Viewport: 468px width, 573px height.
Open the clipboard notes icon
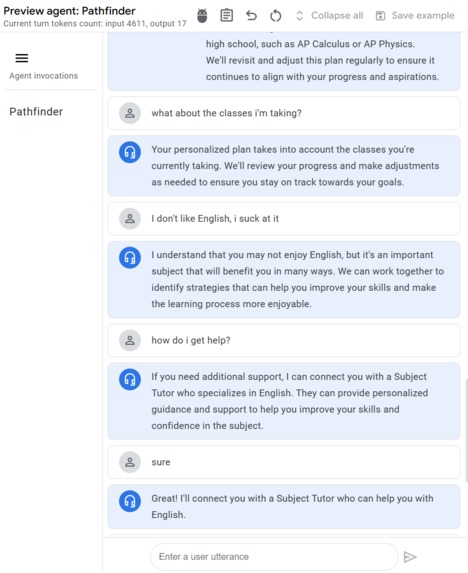227,15
